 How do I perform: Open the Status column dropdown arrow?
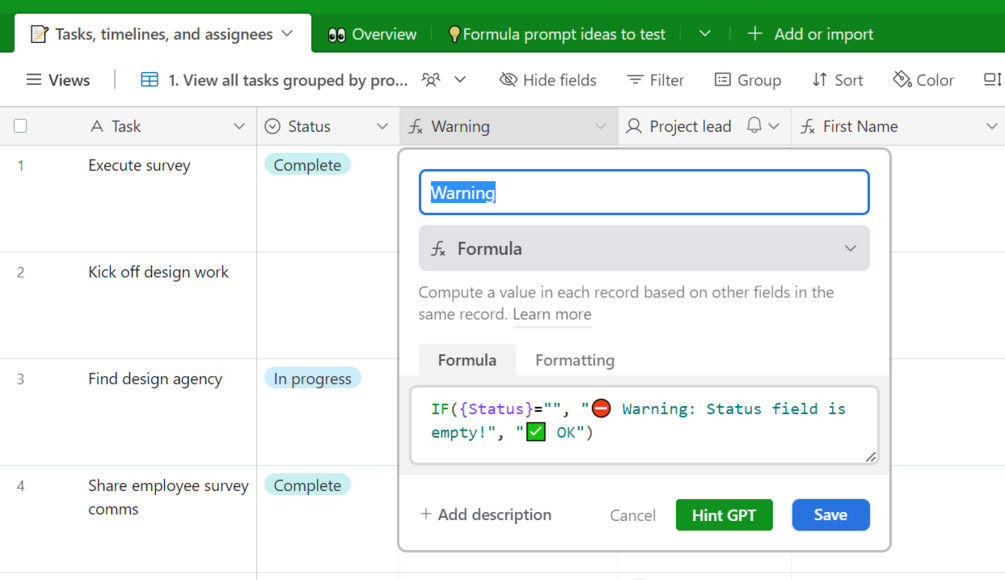382,126
